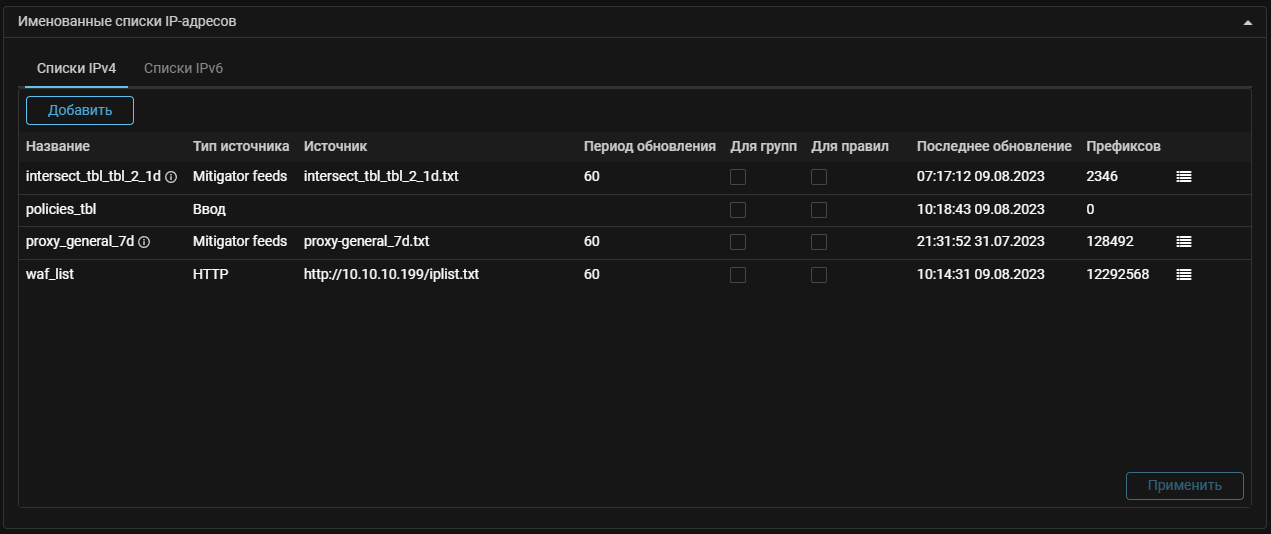
Task: Sort by the Название column header
Action: tap(58, 146)
